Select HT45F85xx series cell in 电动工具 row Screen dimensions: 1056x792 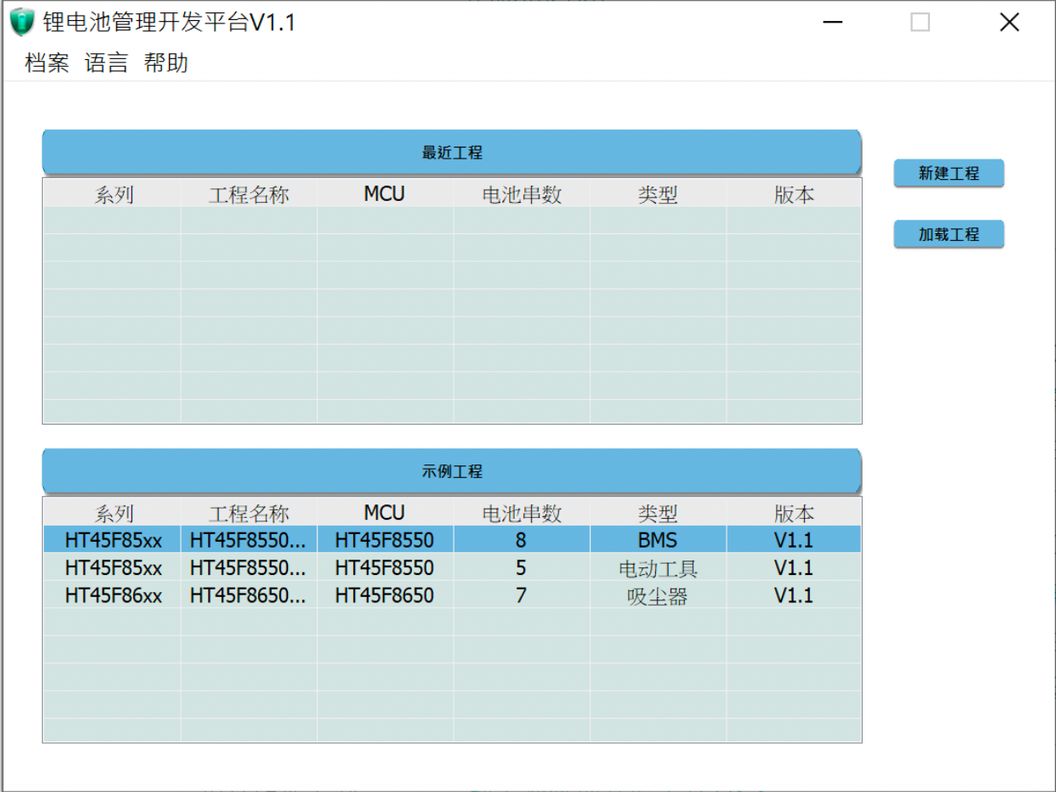[x=112, y=568]
